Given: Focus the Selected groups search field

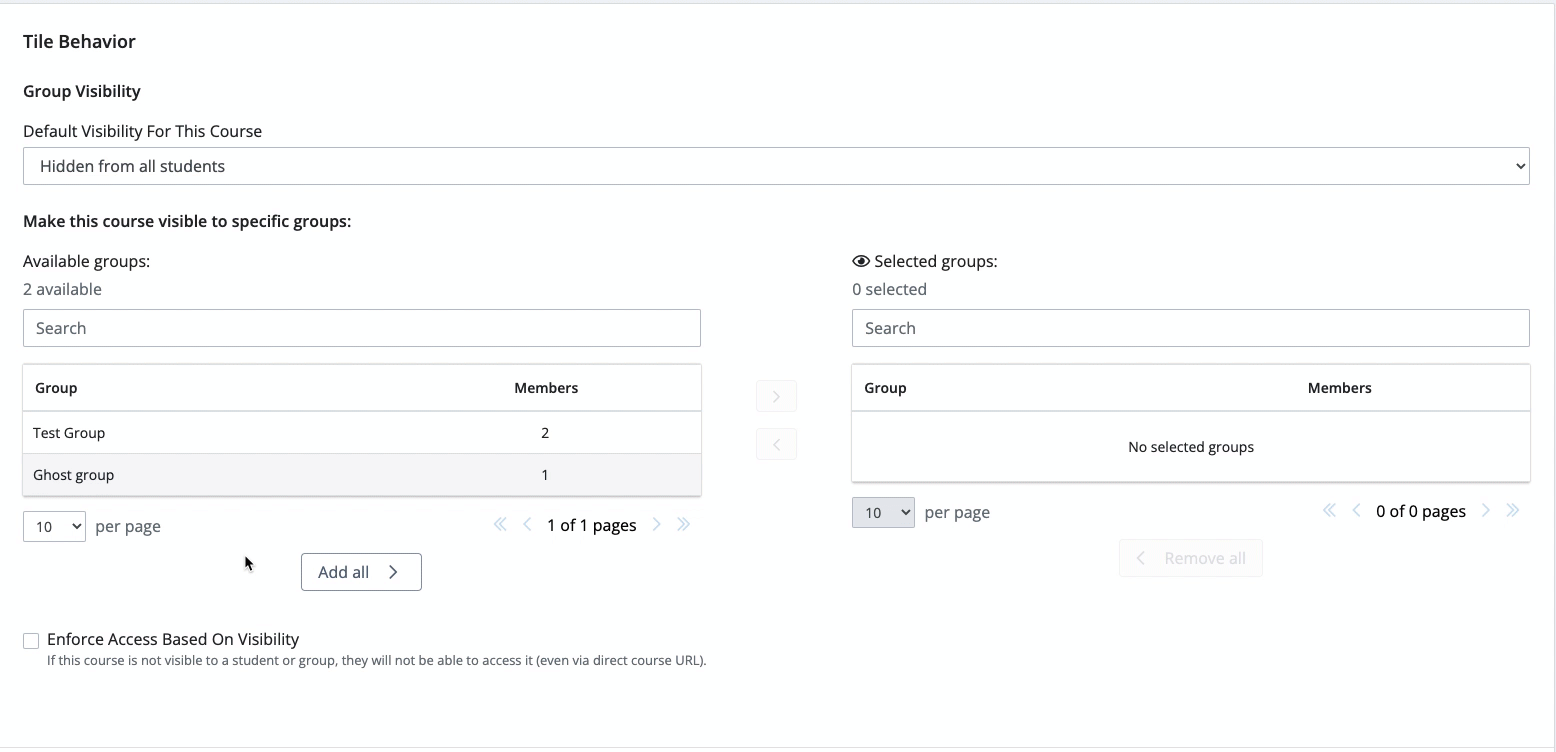Looking at the screenshot, I should 1190,328.
